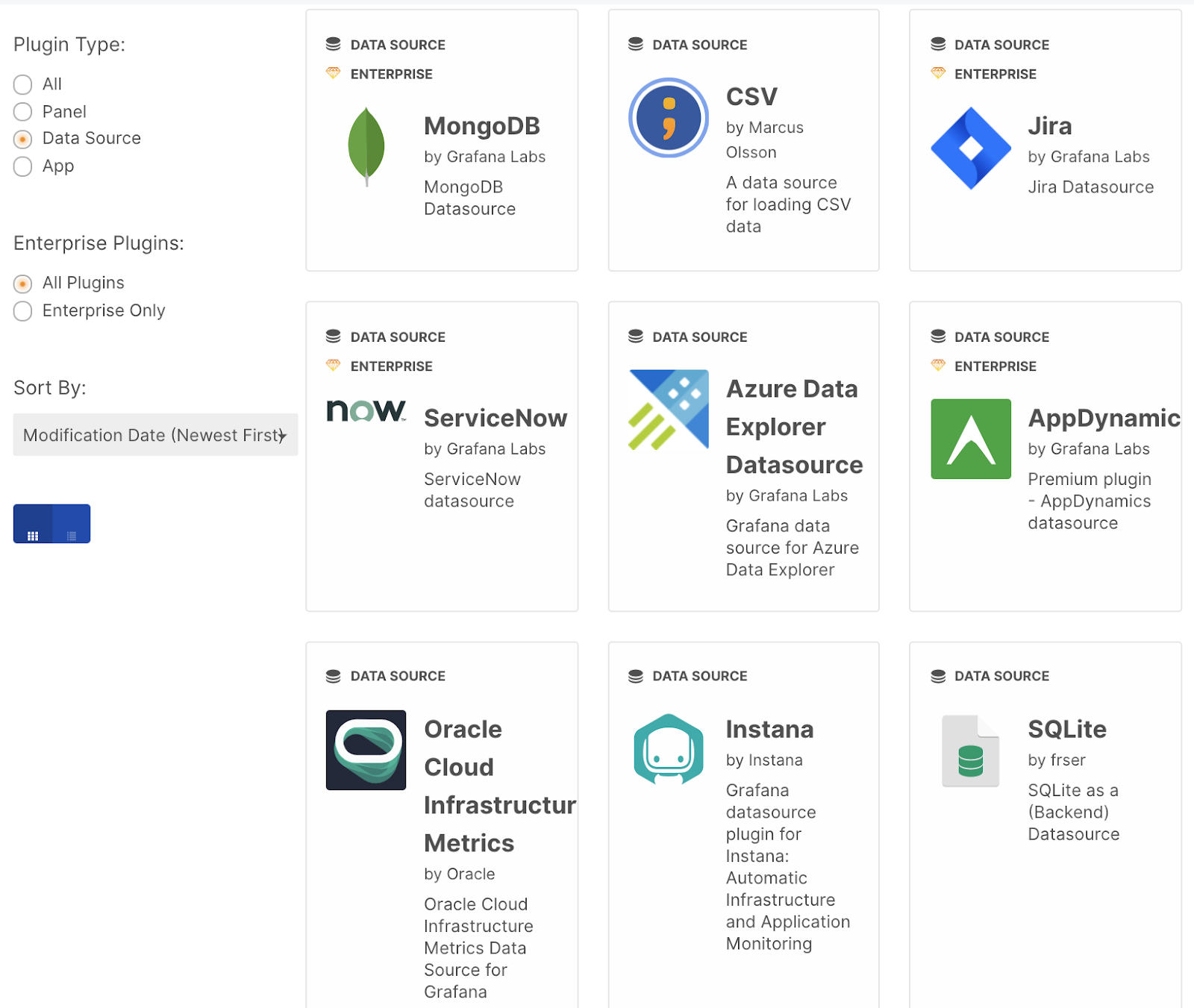Open the CSV plugin title link

pos(751,96)
